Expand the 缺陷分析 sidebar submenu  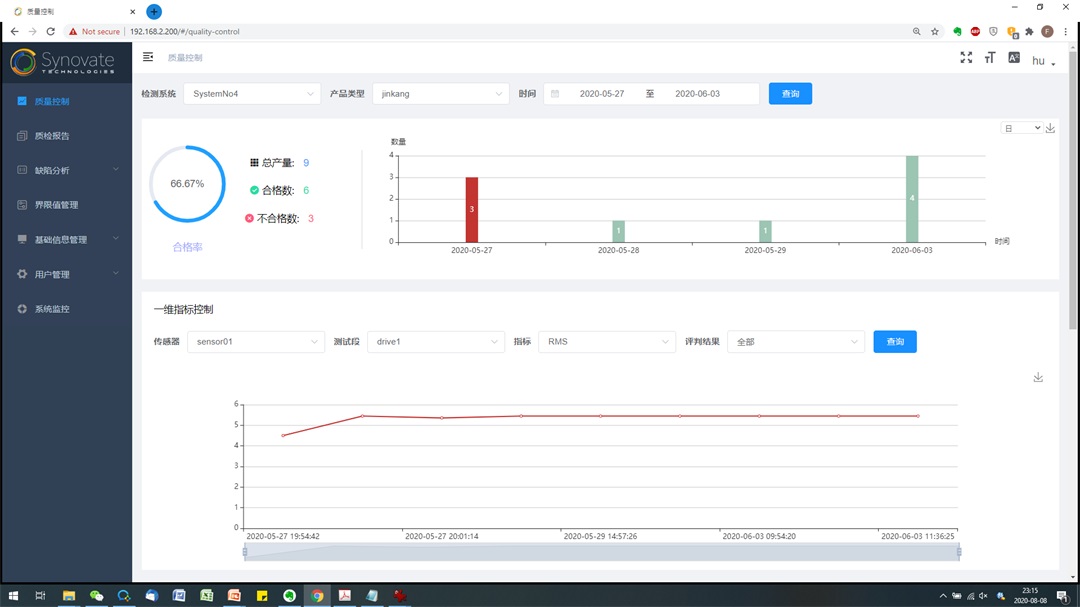66,170
